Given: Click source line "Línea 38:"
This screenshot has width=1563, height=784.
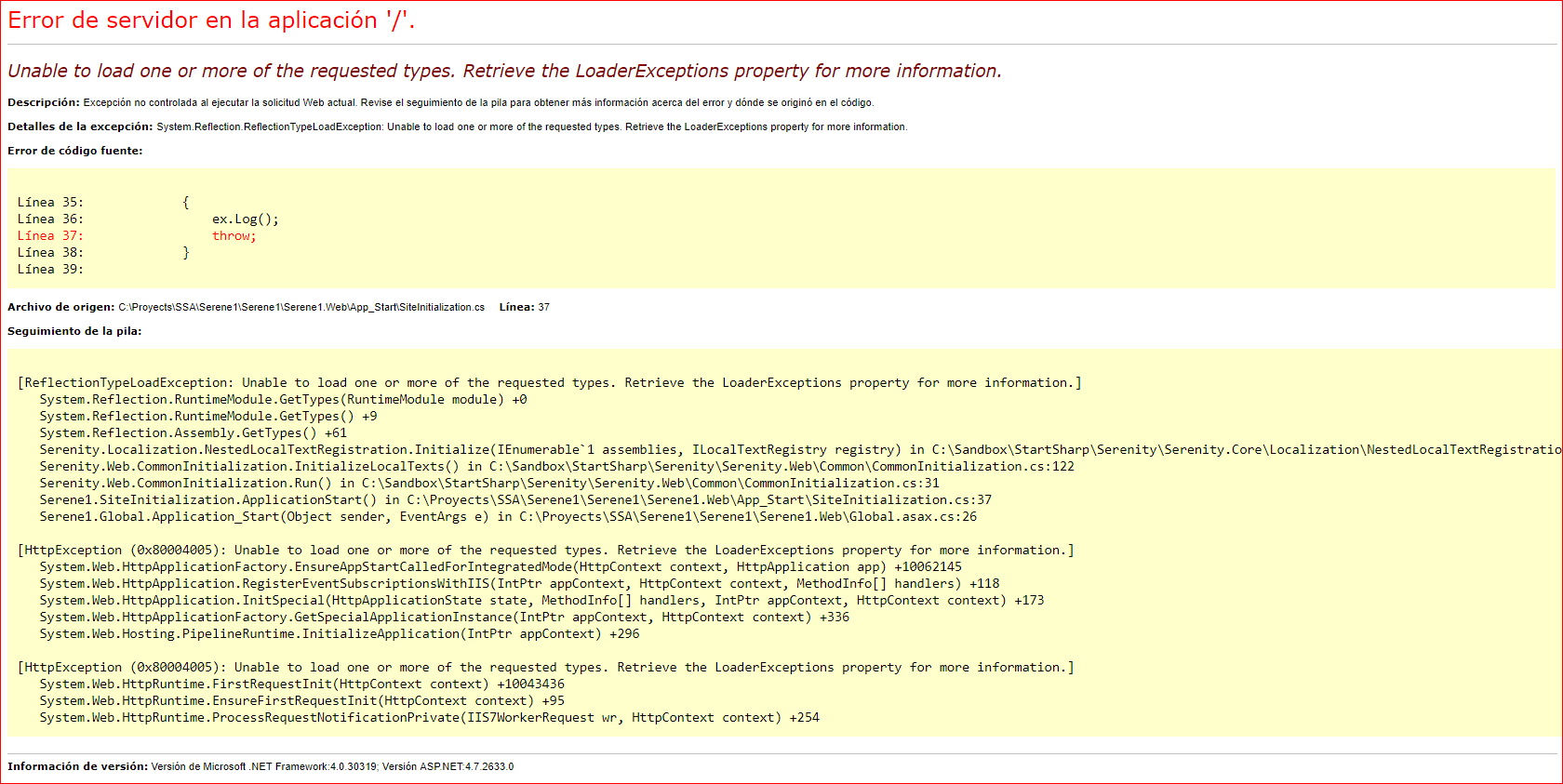Looking at the screenshot, I should (50, 252).
